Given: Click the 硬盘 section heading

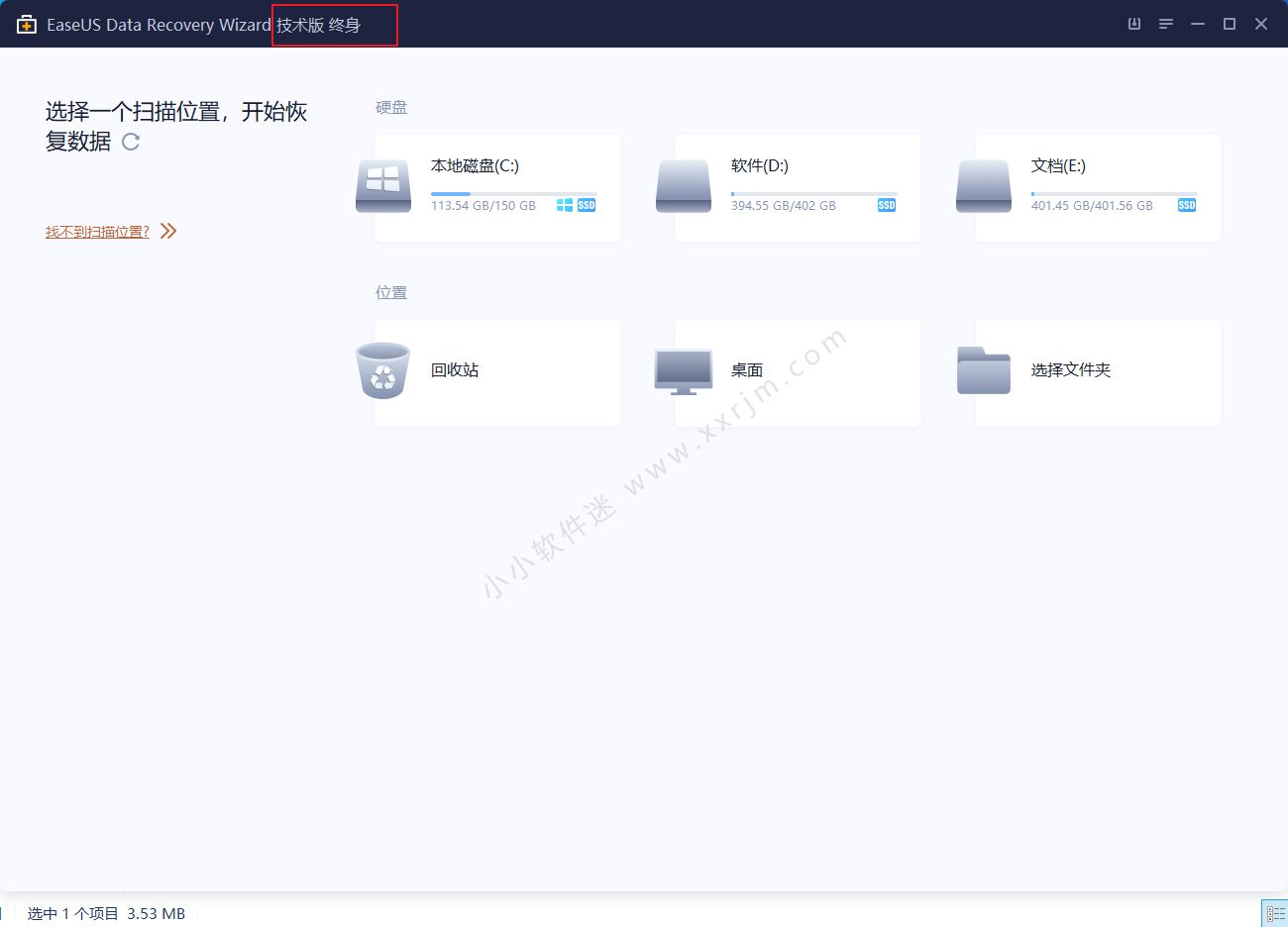Looking at the screenshot, I should [x=391, y=107].
